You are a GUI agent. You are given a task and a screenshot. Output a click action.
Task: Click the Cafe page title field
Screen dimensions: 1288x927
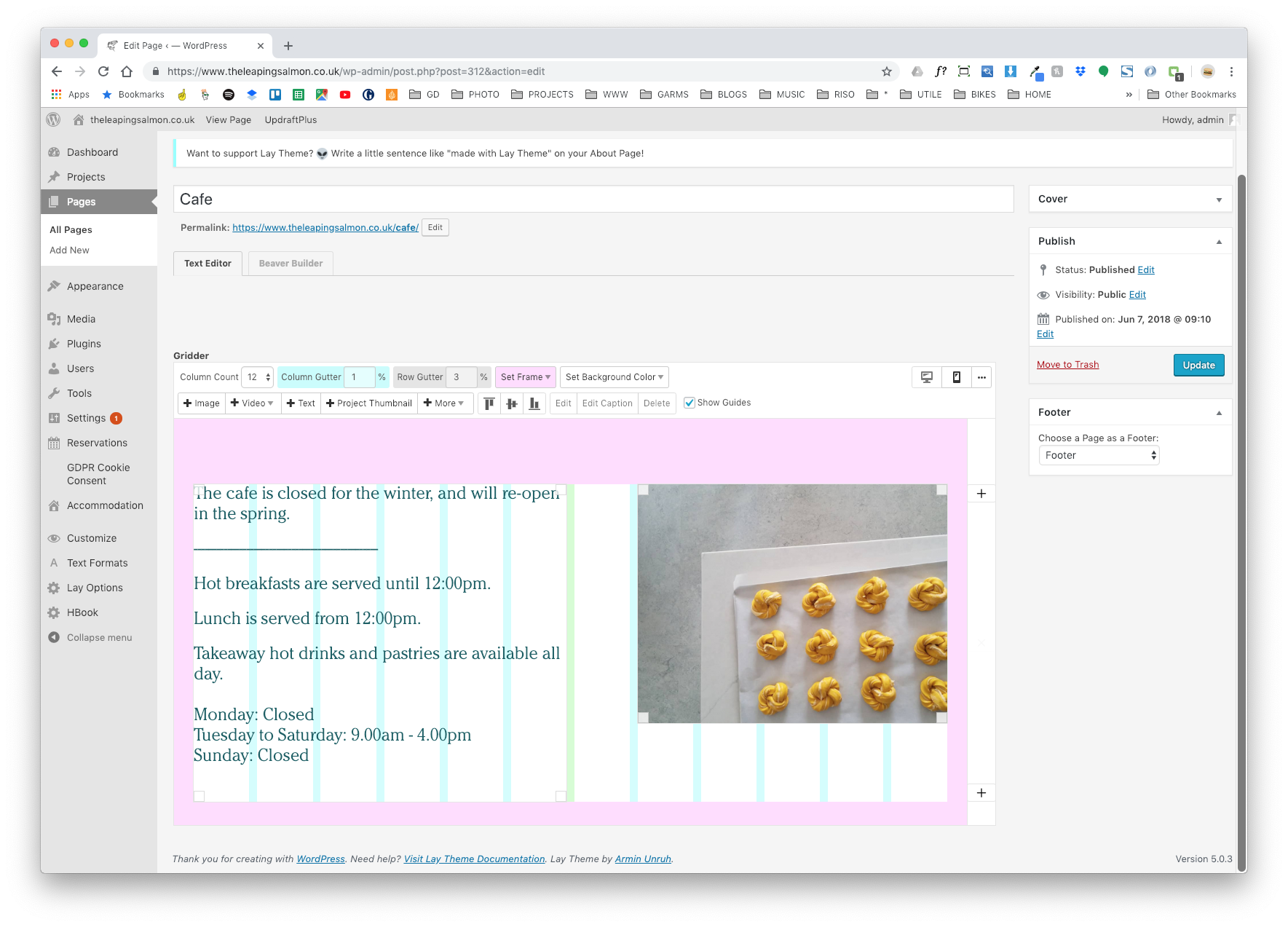tap(593, 200)
